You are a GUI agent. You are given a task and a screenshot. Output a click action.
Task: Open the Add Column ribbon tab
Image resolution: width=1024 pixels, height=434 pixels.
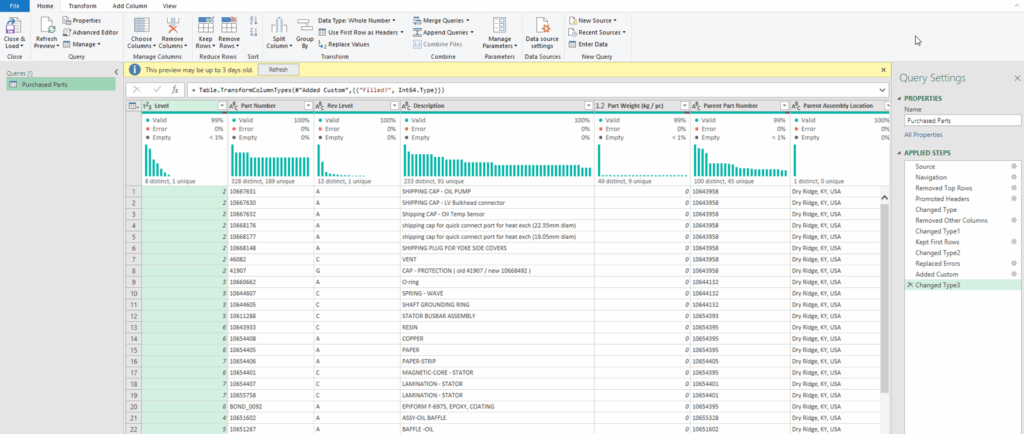pos(130,6)
